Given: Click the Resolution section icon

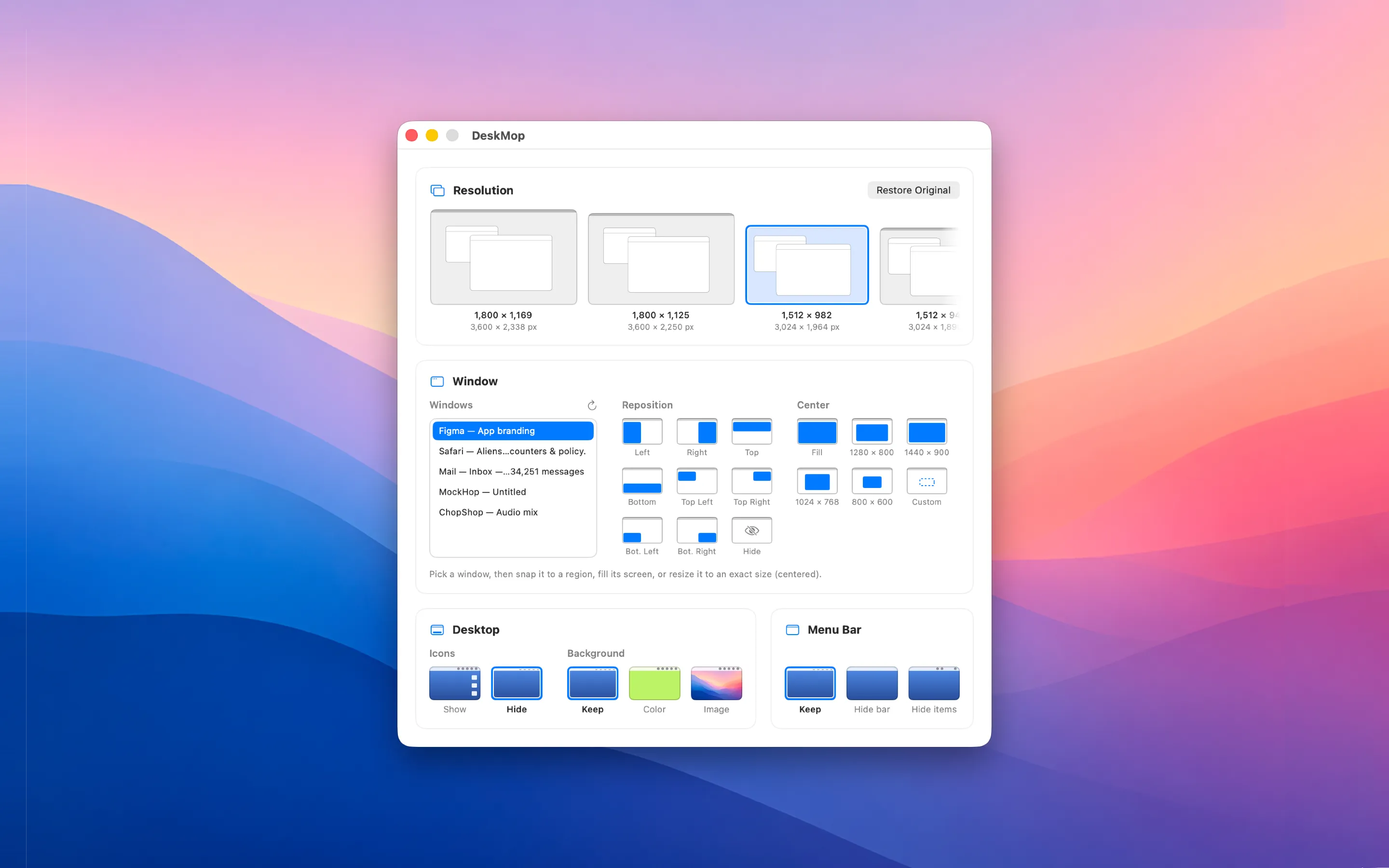Looking at the screenshot, I should [x=437, y=190].
